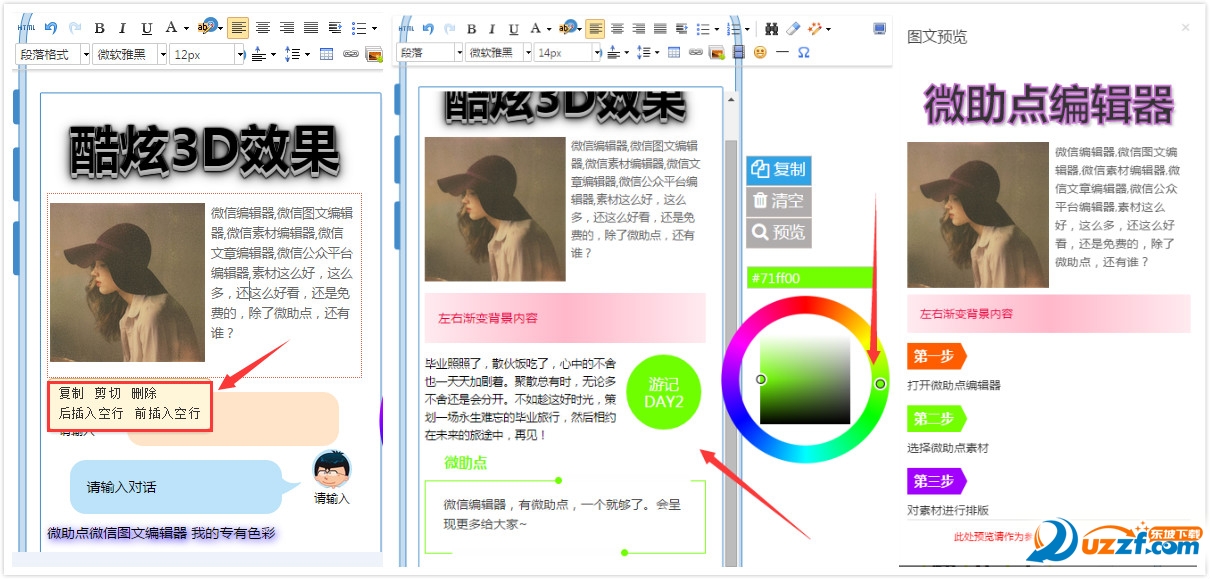Toggle bold in left editor toolbar
The width and height of the screenshot is (1210, 579).
point(99,28)
